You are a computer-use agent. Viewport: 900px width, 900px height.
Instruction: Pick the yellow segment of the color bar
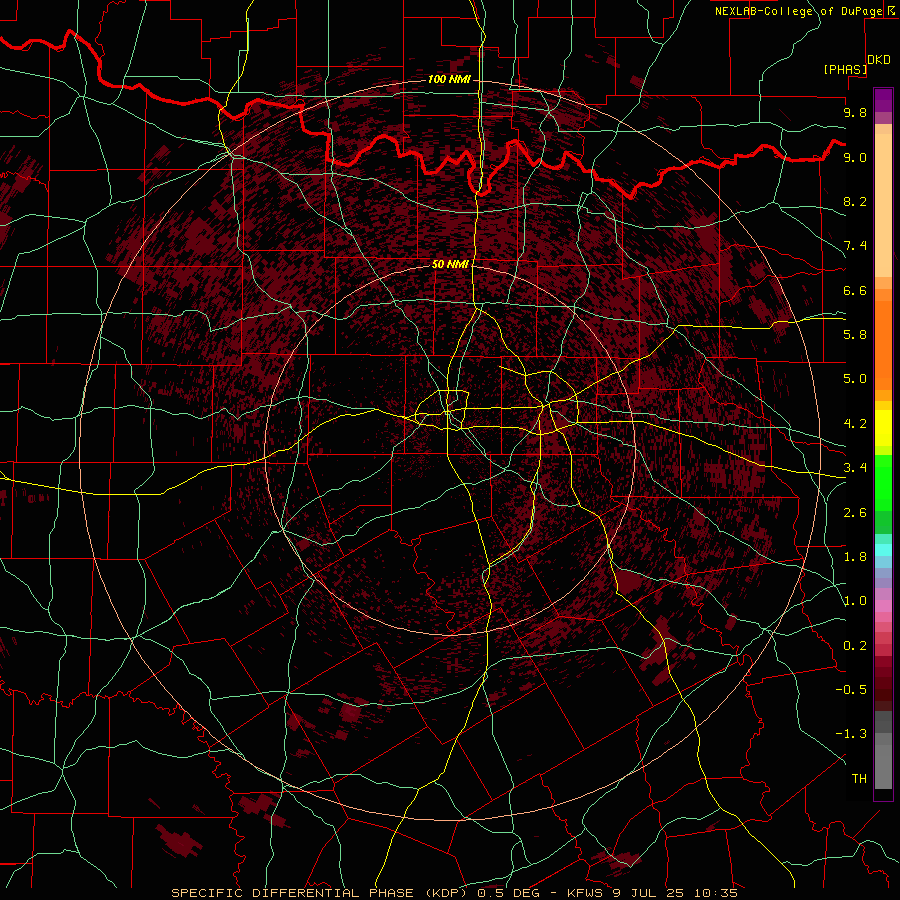coord(883,428)
